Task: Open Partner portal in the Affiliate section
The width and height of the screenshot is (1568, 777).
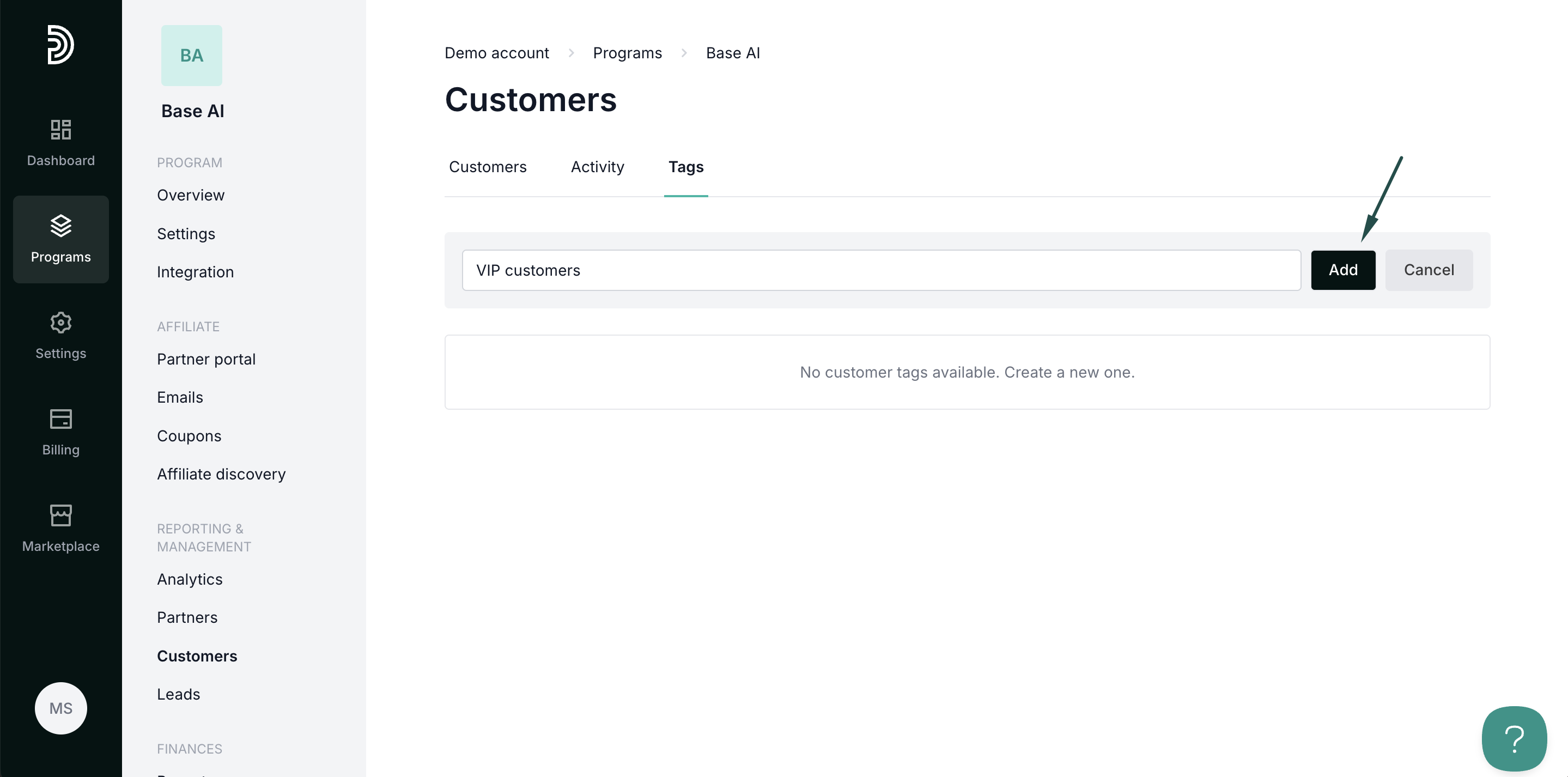Action: click(206, 359)
